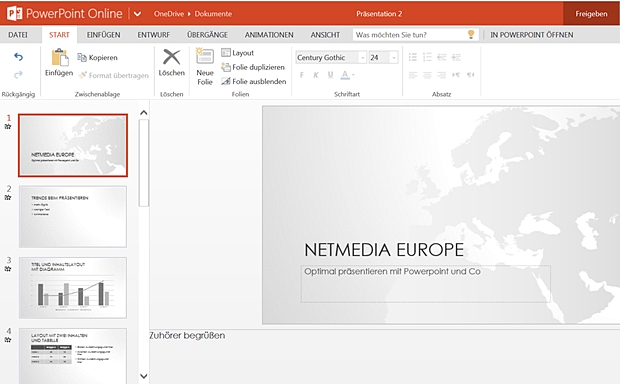Viewport: 620px width, 384px height.
Task: Expand the font size dropdown arrow
Action: coord(394,58)
